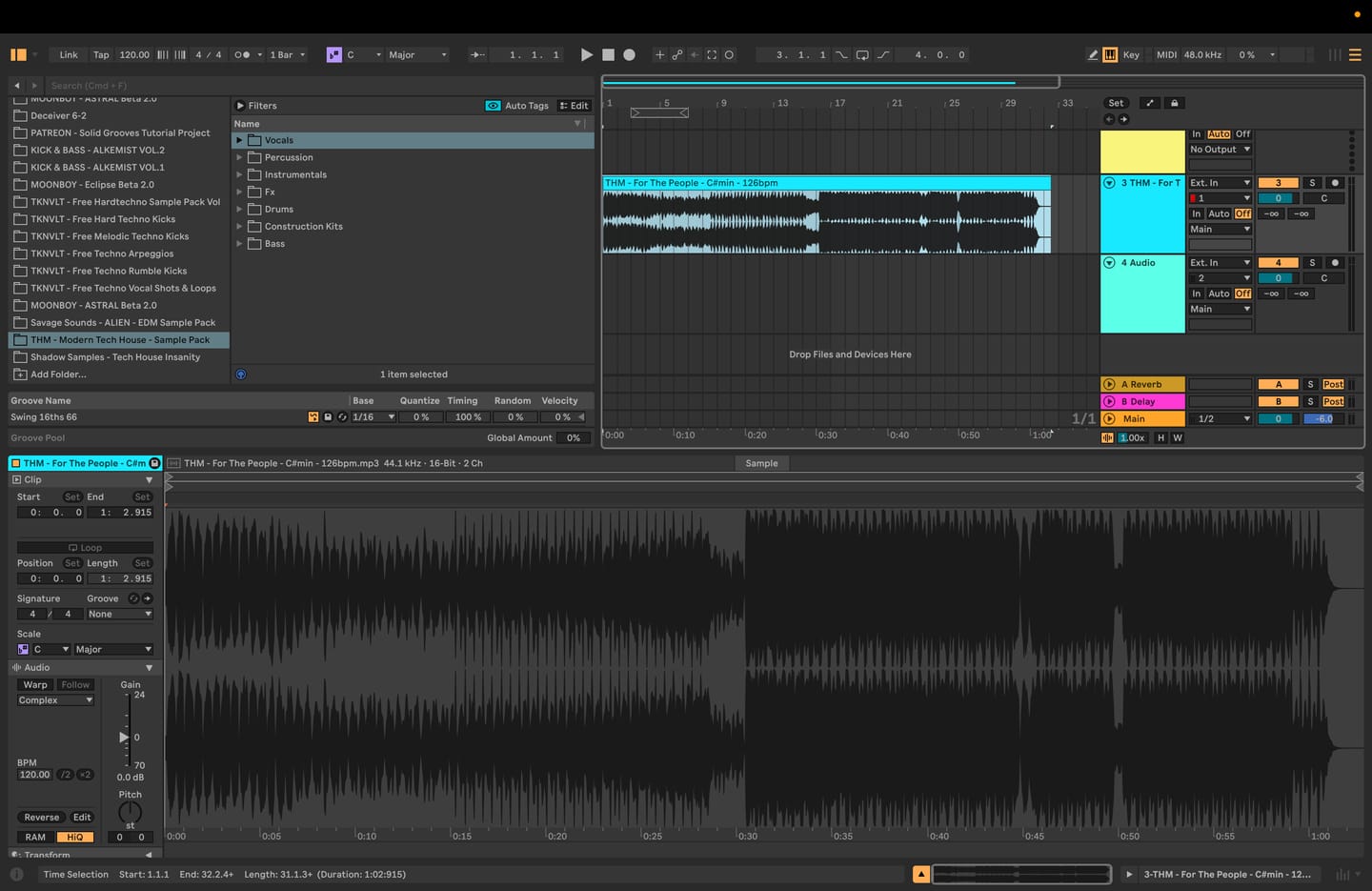Click the status bar orange triangle icon
1372x891 pixels.
point(920,874)
